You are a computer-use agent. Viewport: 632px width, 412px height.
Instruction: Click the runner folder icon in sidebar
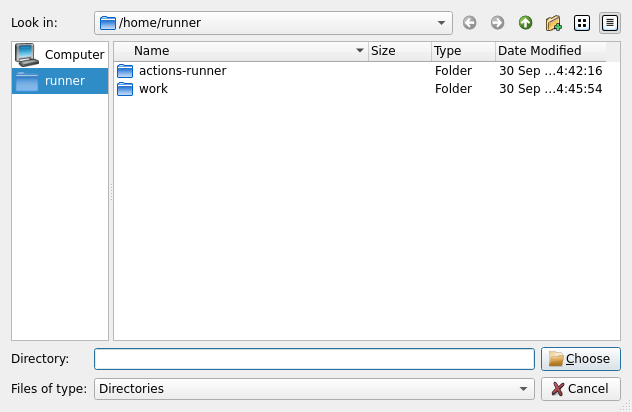coord(27,81)
